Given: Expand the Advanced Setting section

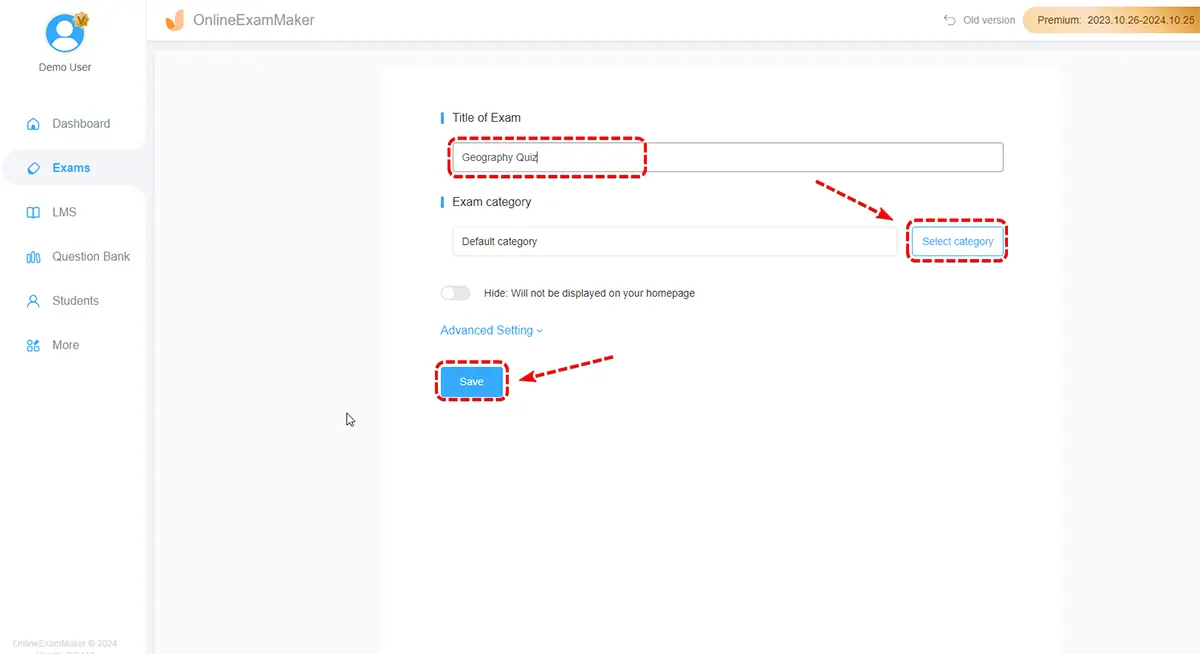Looking at the screenshot, I should [x=486, y=330].
